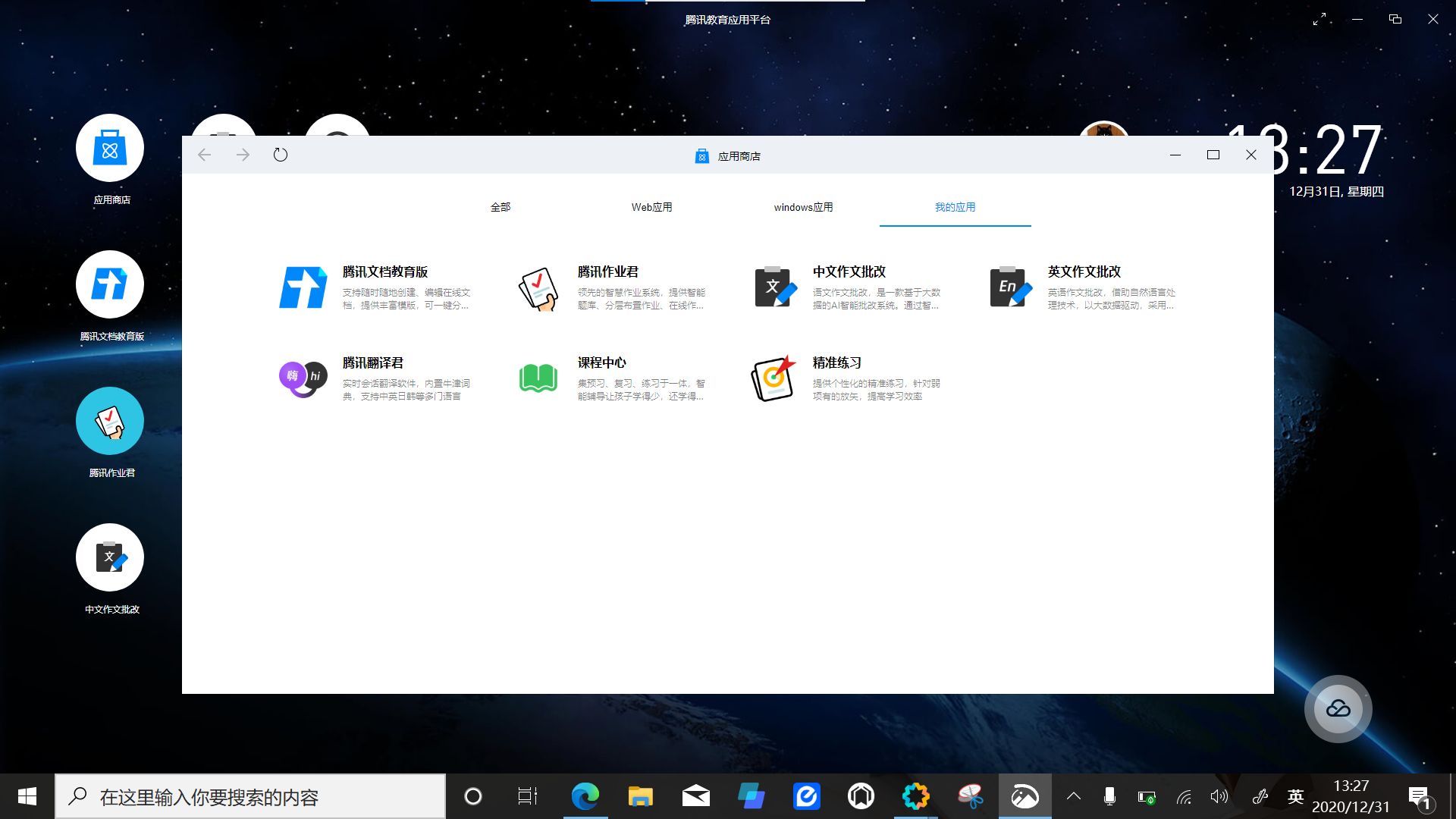Launch 中文作文批改 desktop shortcut

pos(110,557)
